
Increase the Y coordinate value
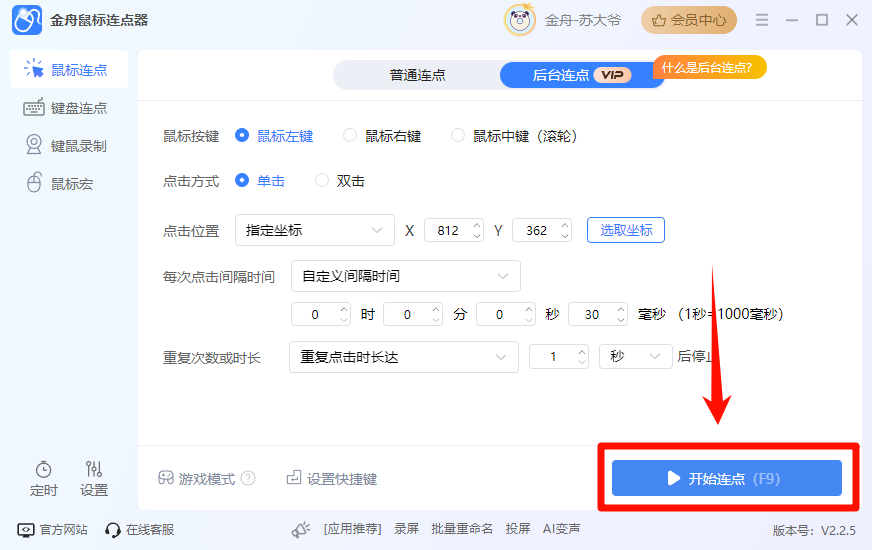point(565,225)
